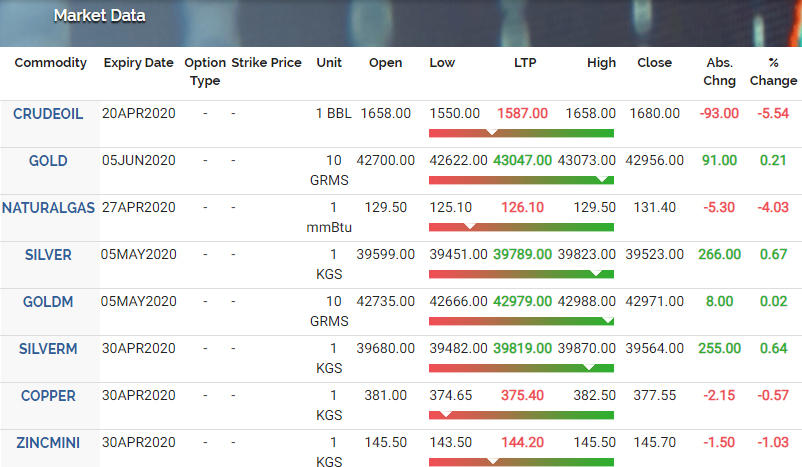The width and height of the screenshot is (802, 467).
Task: Open the COPPER commodity link
Action: (x=48, y=396)
